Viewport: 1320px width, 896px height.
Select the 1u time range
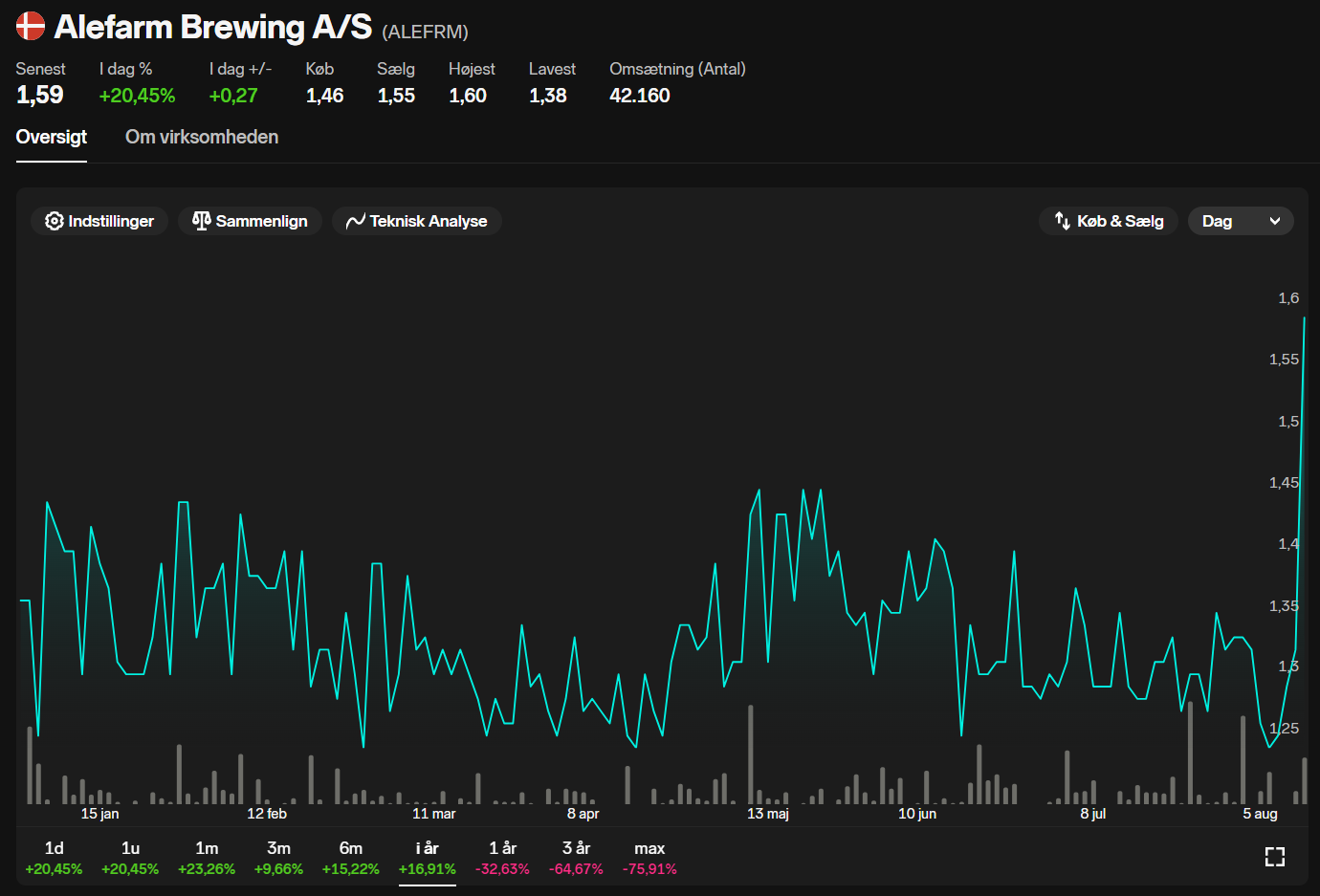(x=130, y=858)
